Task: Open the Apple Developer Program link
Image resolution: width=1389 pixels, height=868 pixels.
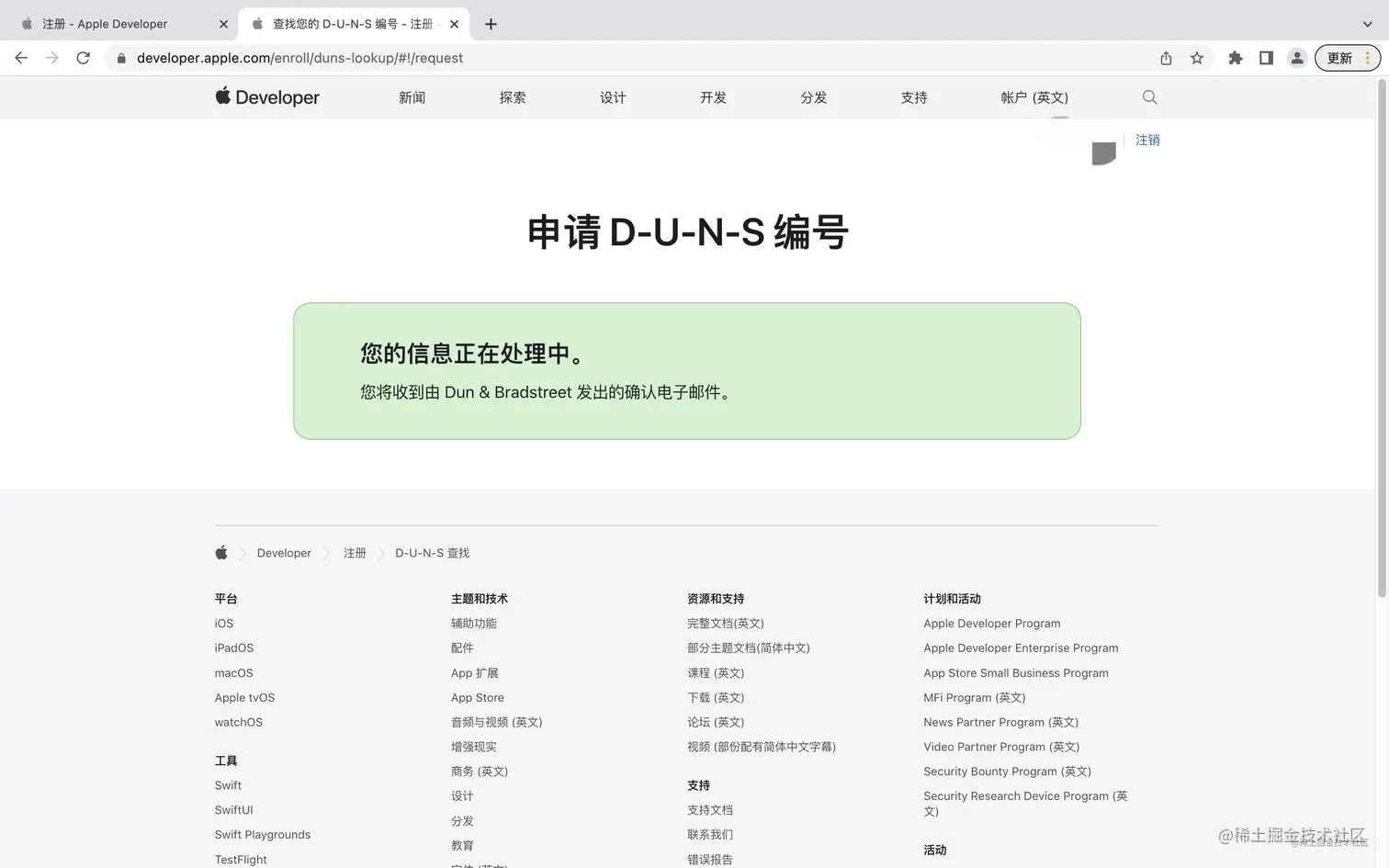Action: (x=992, y=624)
